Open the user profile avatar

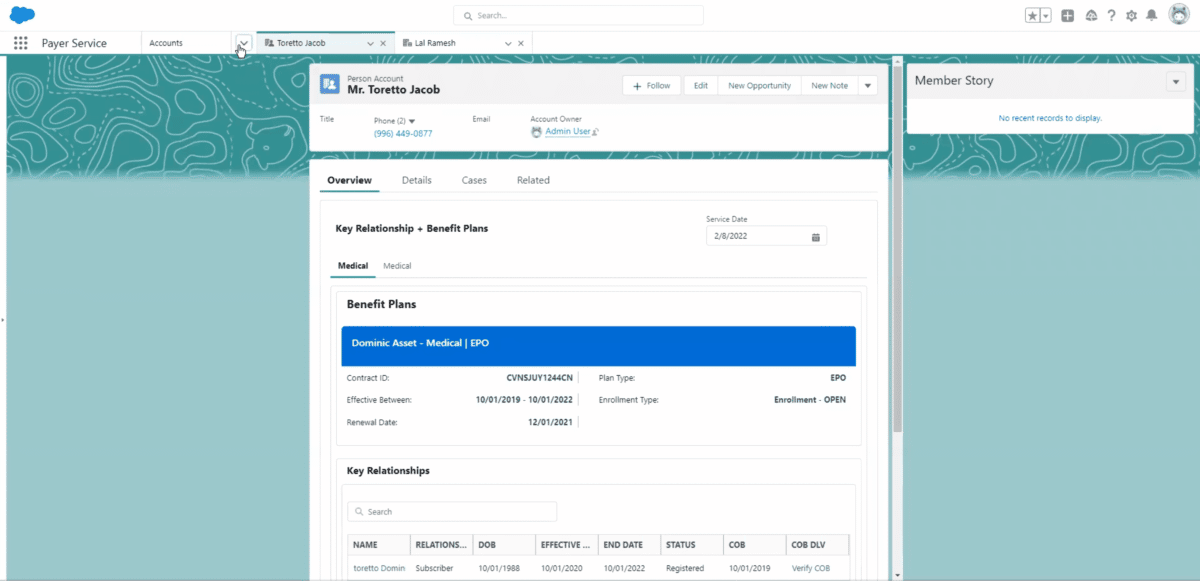pyautogui.click(x=1178, y=15)
